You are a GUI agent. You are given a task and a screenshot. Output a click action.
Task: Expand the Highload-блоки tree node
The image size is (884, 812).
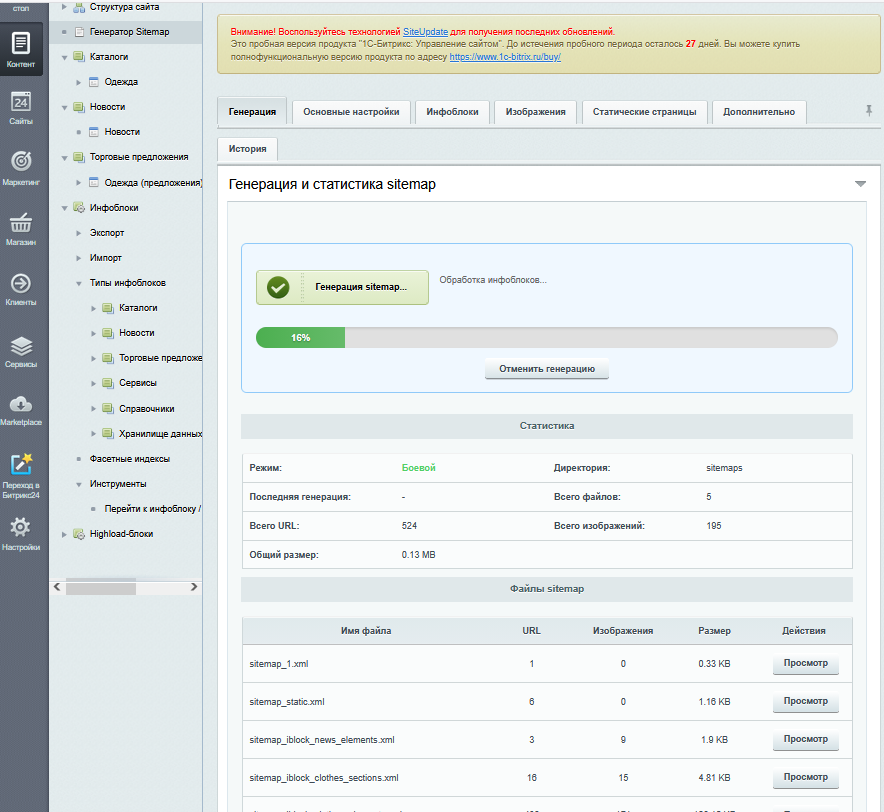click(65, 534)
